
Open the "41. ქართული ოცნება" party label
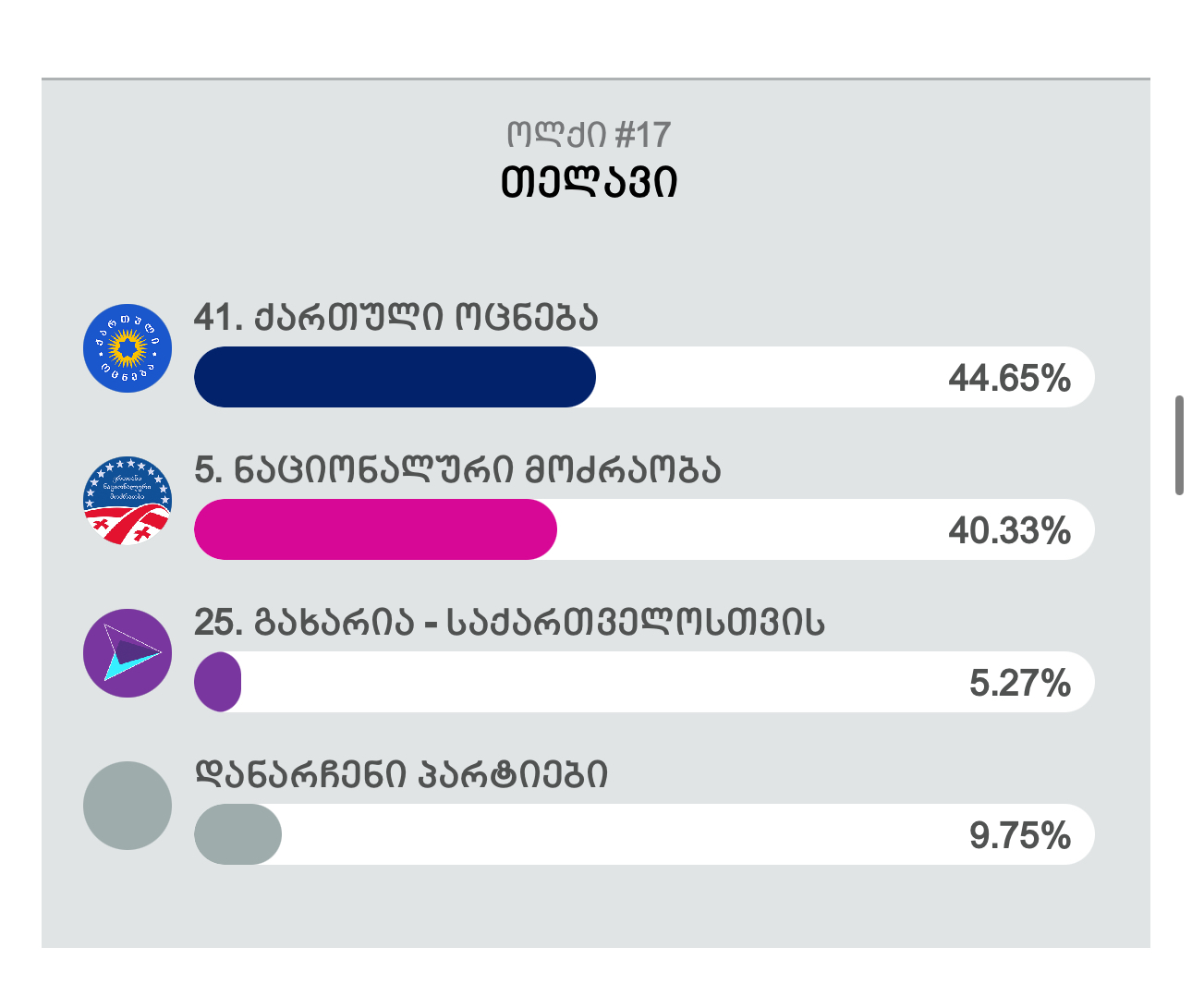click(x=396, y=318)
